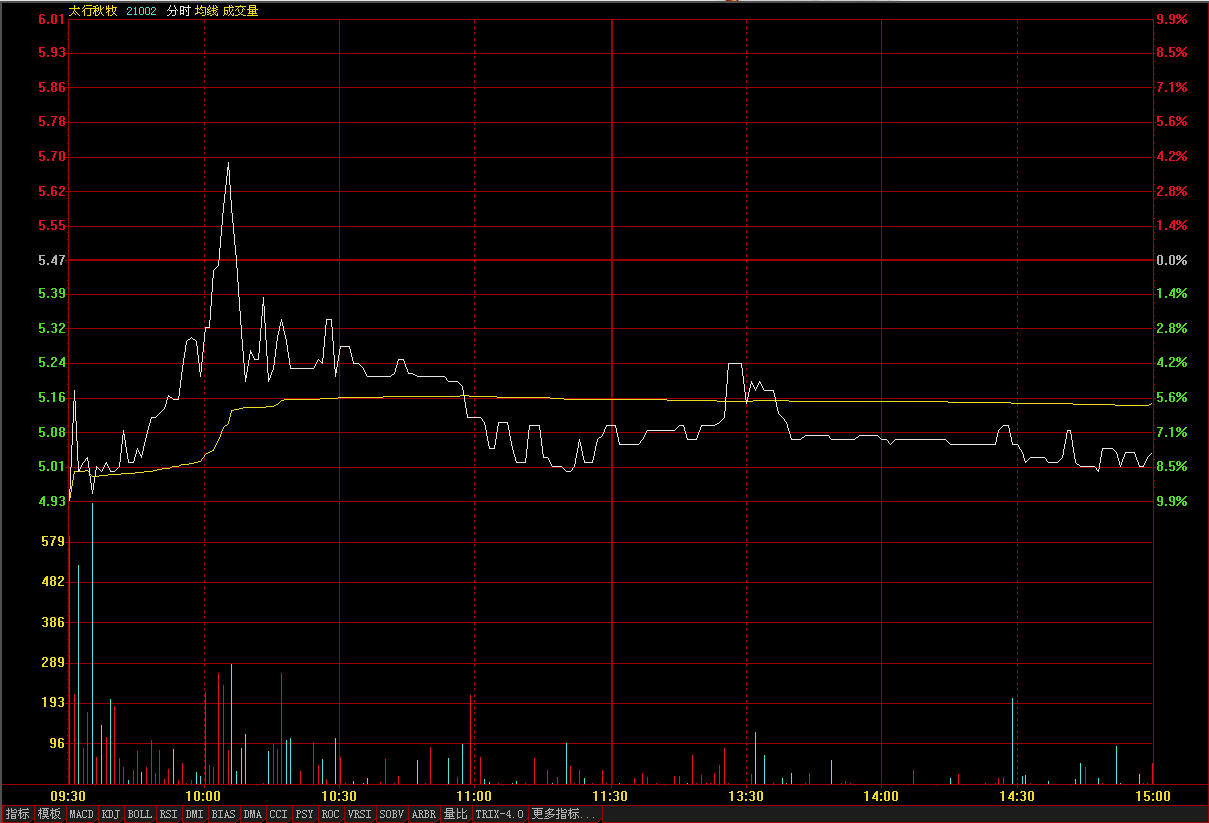
Task: Select the KDJ indicator tab
Action: click(111, 815)
